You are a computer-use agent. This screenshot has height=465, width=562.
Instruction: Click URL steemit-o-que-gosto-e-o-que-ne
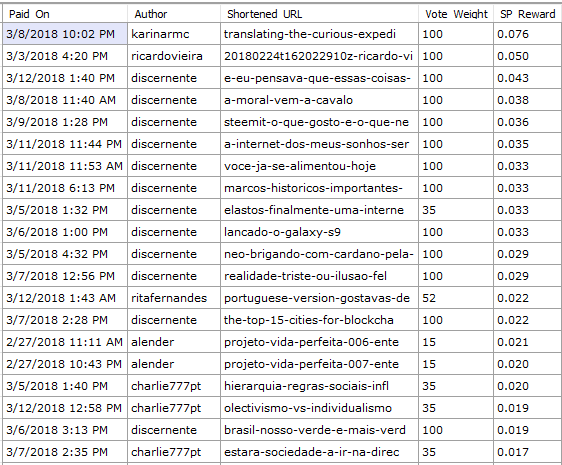319,122
